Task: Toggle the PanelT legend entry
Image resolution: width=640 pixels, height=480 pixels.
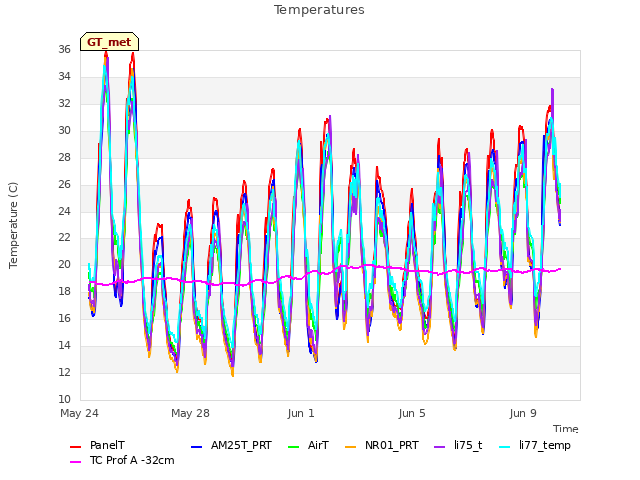Action: pyautogui.click(x=98, y=446)
